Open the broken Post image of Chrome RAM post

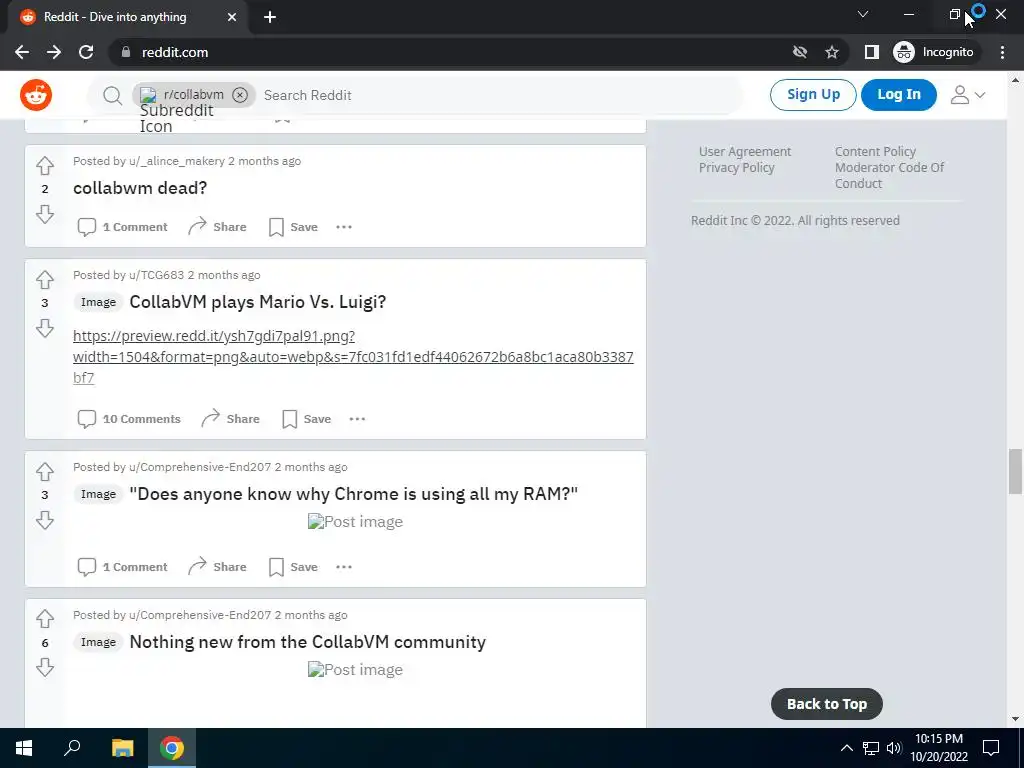pyautogui.click(x=355, y=522)
